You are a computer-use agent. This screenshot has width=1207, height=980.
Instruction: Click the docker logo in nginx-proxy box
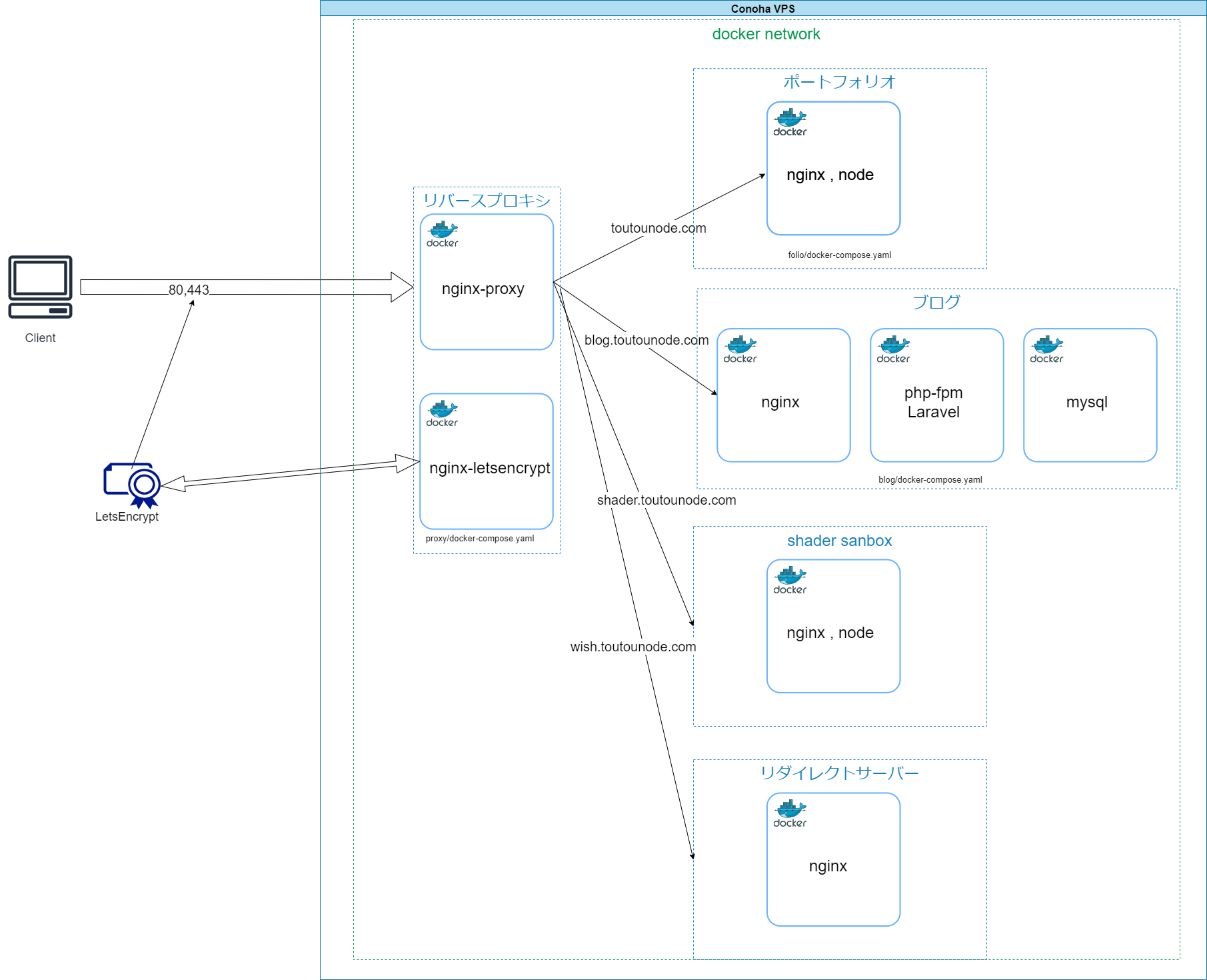pos(443,235)
